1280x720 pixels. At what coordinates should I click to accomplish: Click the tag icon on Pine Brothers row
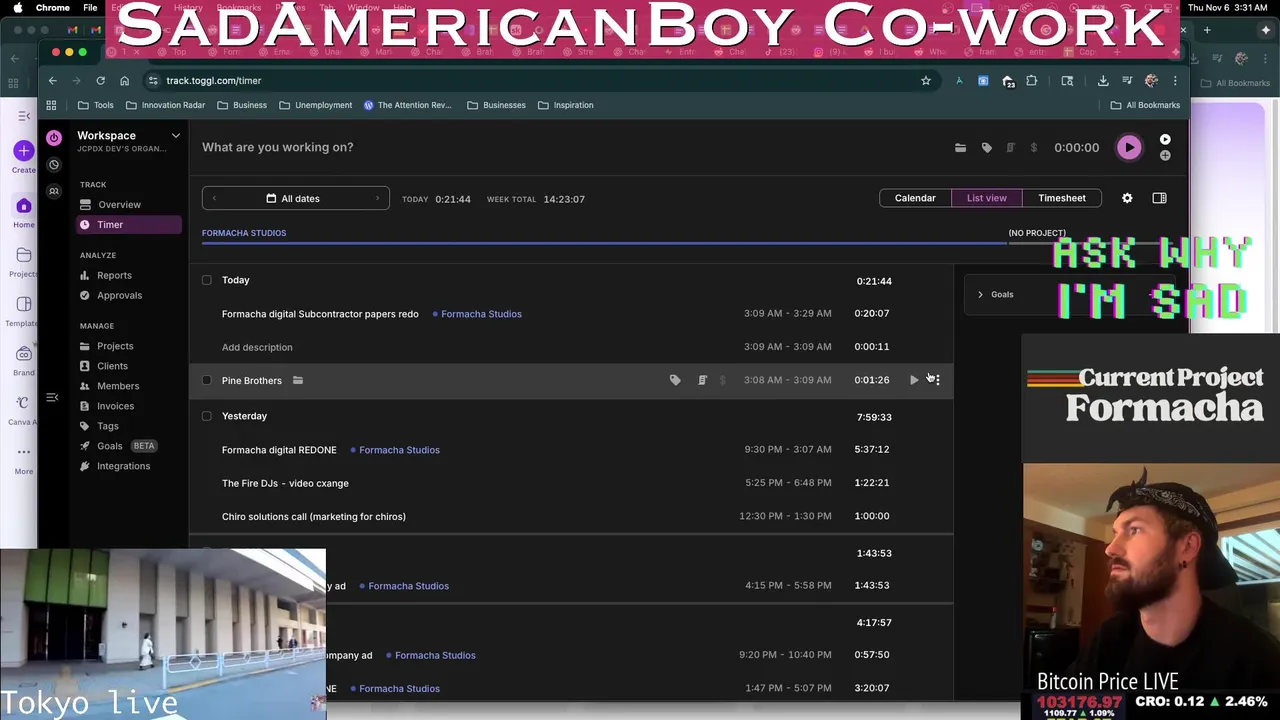(x=675, y=380)
